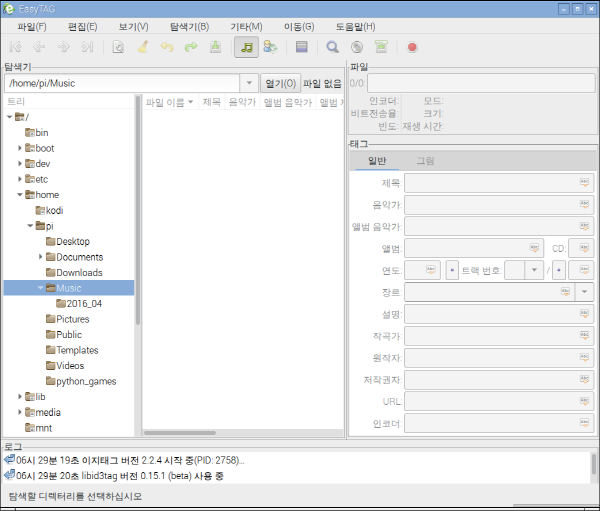Apply genre (장르) field tag-all icon
Viewport: 600px width, 511px height.
pyautogui.click(x=566, y=292)
